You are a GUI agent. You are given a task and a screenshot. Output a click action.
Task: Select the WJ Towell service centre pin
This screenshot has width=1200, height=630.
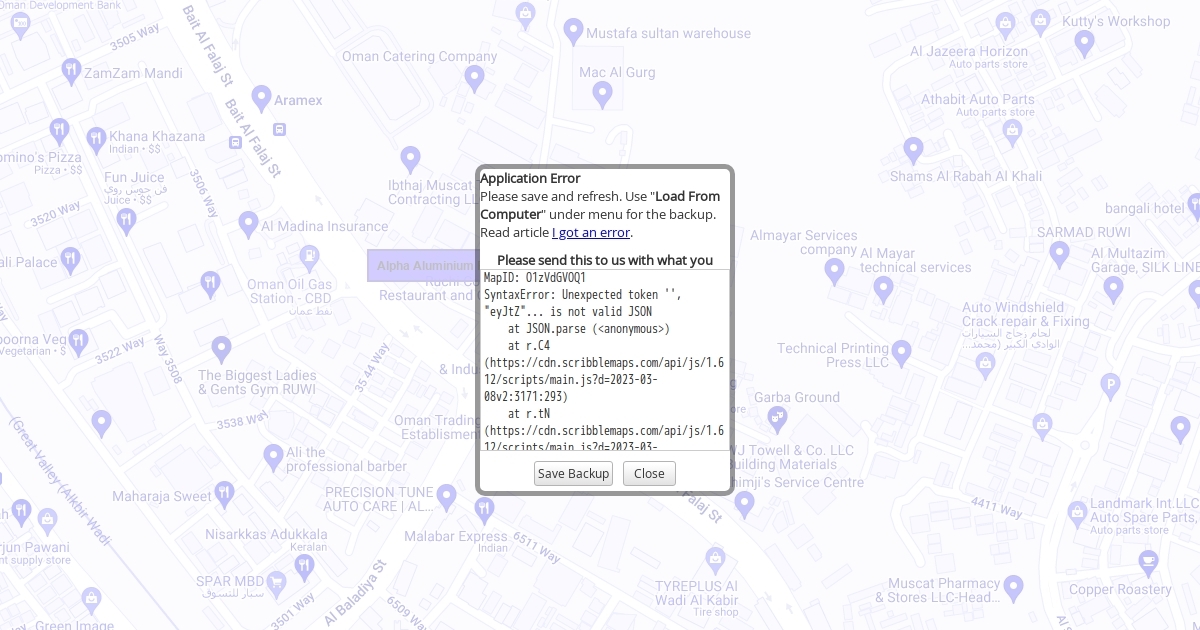pyautogui.click(x=744, y=505)
